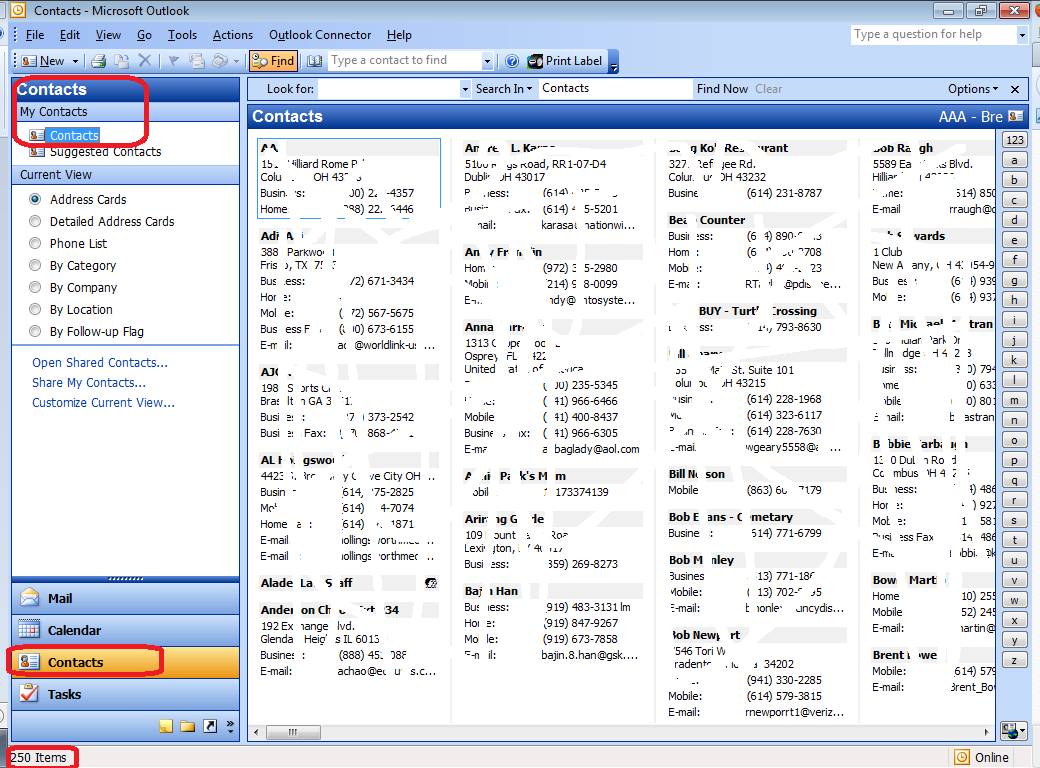Click the Online status in status bar

click(982, 757)
